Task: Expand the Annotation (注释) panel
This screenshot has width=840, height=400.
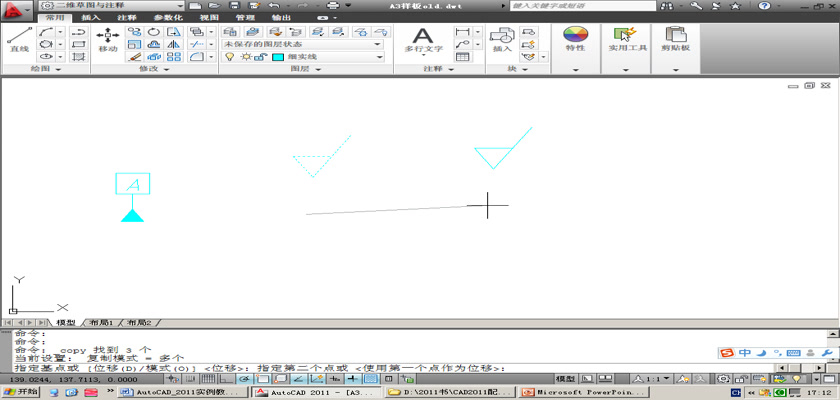Action: [439, 69]
